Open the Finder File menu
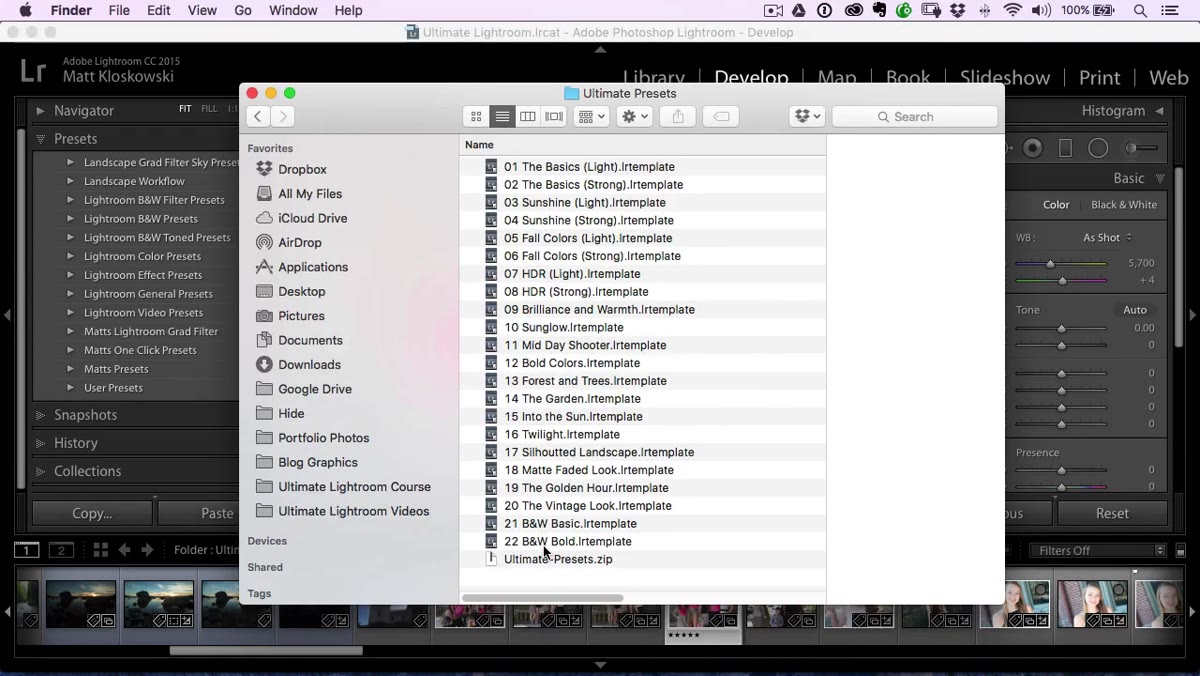The image size is (1200, 676). [x=119, y=10]
